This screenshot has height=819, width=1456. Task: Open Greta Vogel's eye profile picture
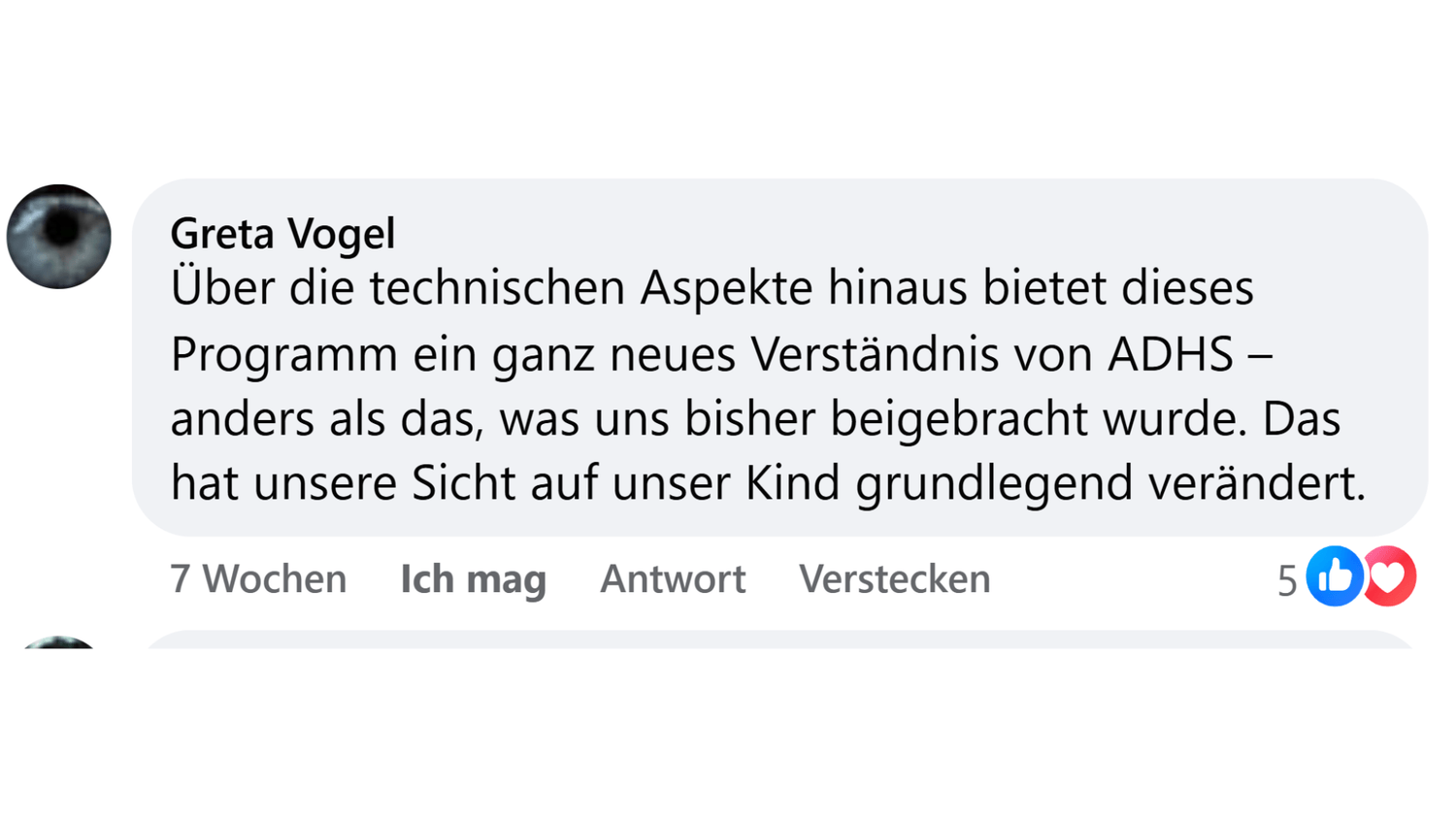pyautogui.click(x=59, y=237)
